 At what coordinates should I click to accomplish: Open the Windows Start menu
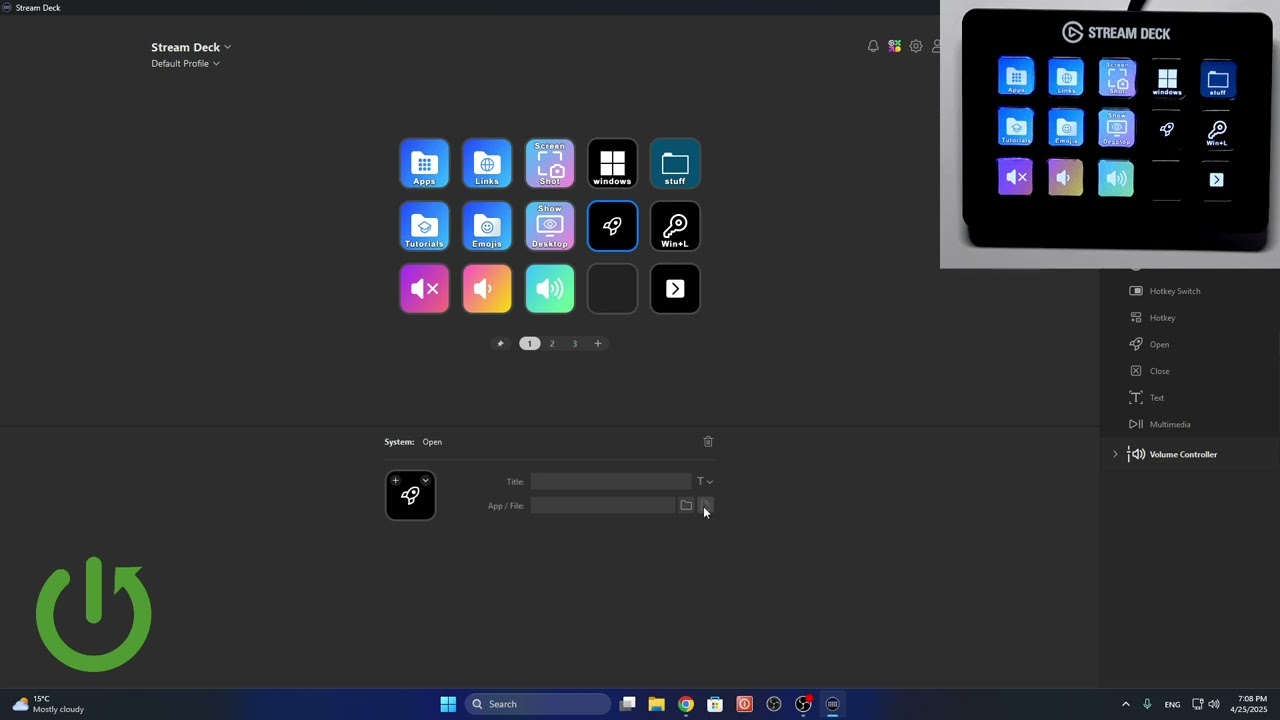click(x=448, y=704)
